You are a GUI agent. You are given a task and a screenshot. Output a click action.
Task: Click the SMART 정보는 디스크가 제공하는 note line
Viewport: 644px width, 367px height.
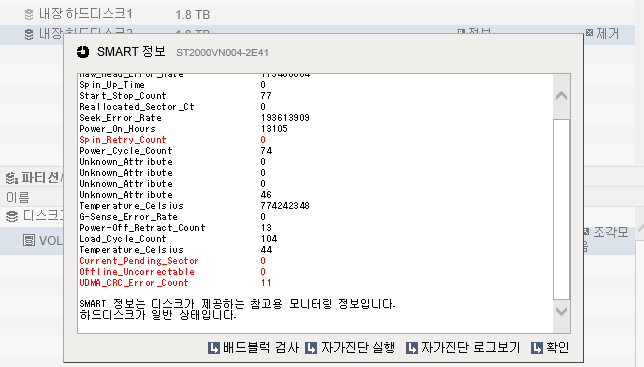point(237,304)
